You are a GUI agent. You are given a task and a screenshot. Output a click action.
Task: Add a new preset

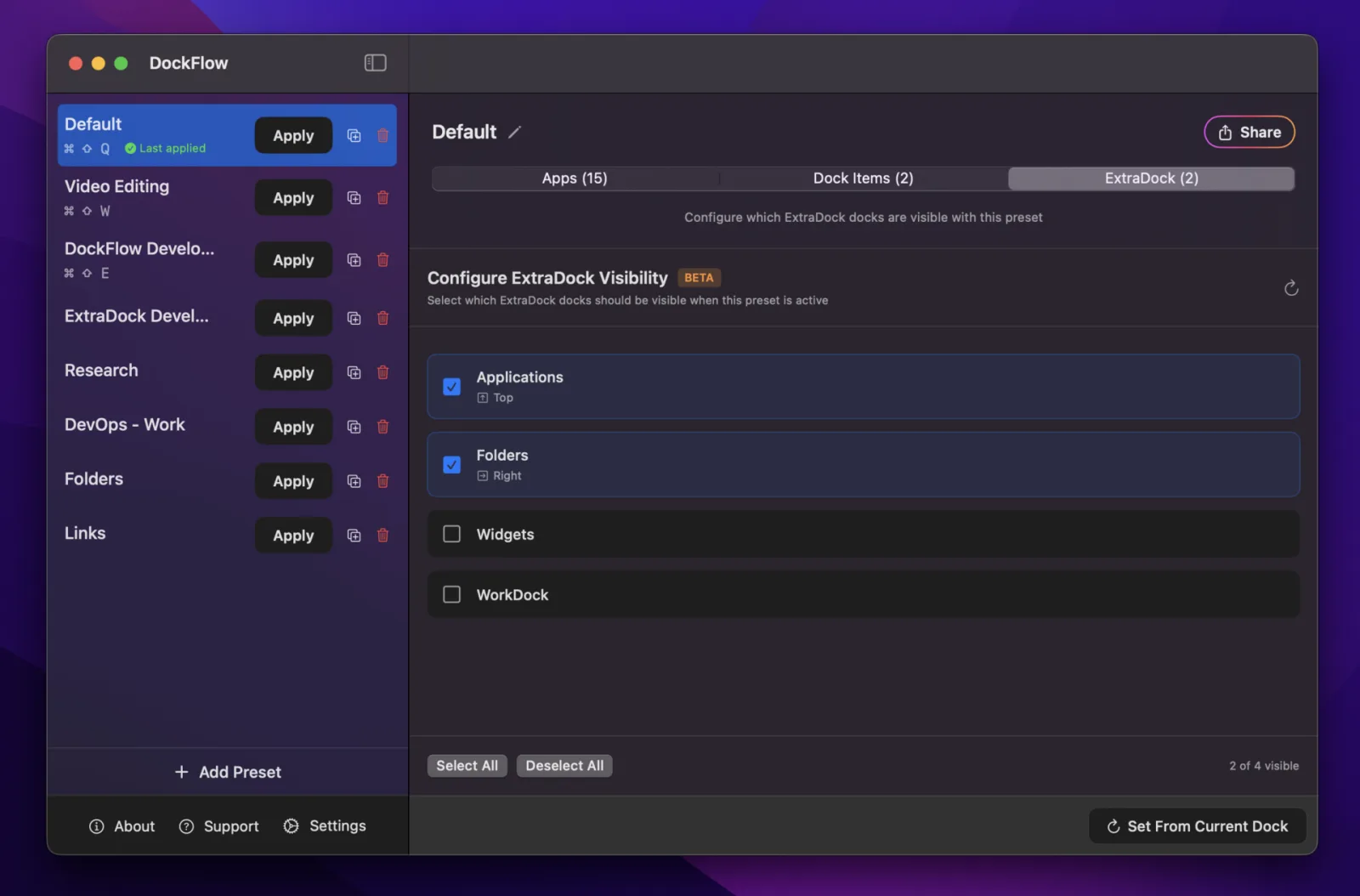pos(228,772)
